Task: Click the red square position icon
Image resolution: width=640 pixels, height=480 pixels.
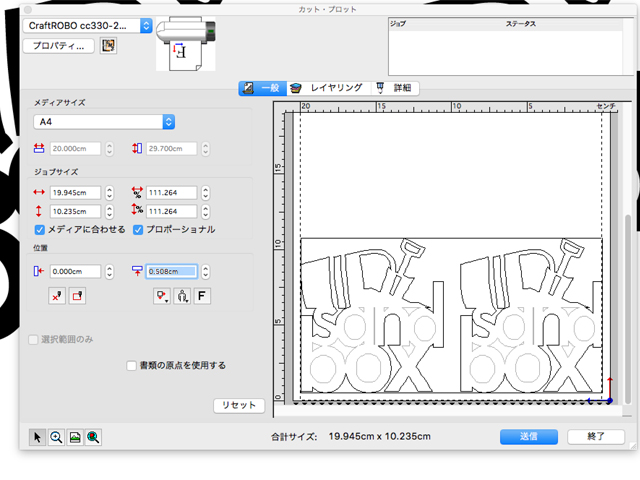Action: [78, 296]
